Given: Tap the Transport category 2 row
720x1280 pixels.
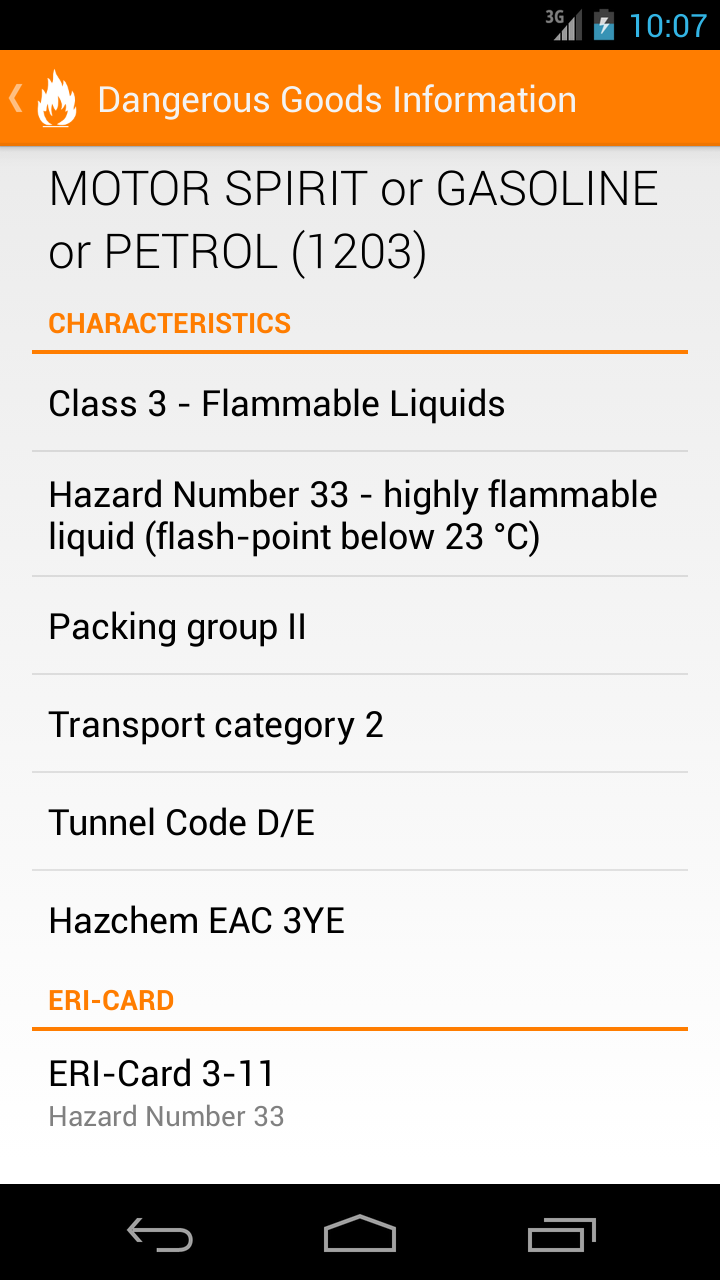Looking at the screenshot, I should 360,725.
